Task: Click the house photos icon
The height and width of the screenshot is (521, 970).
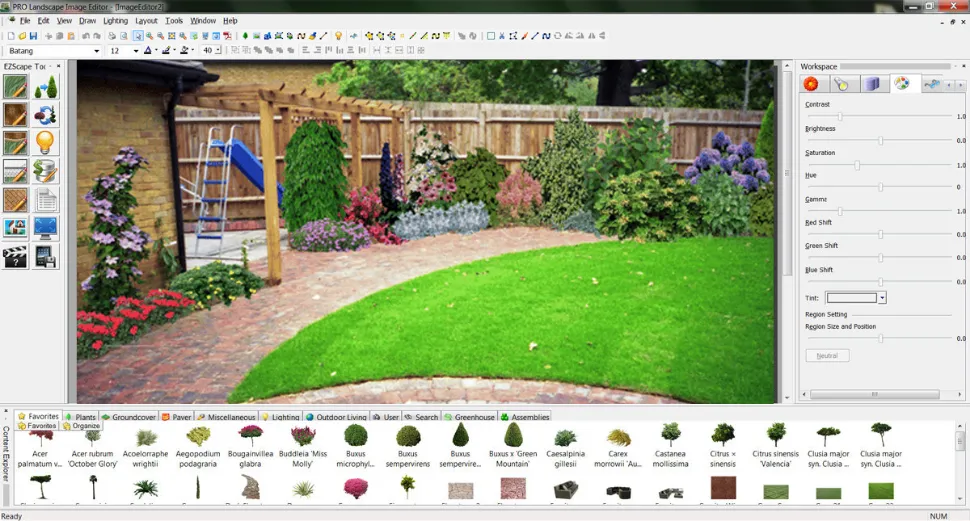Action: (x=15, y=228)
